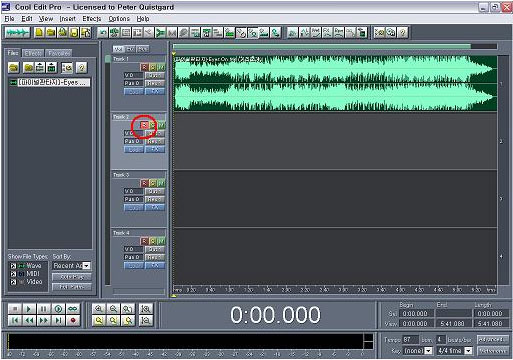
Task: Open the View menu
Action: pos(46,19)
